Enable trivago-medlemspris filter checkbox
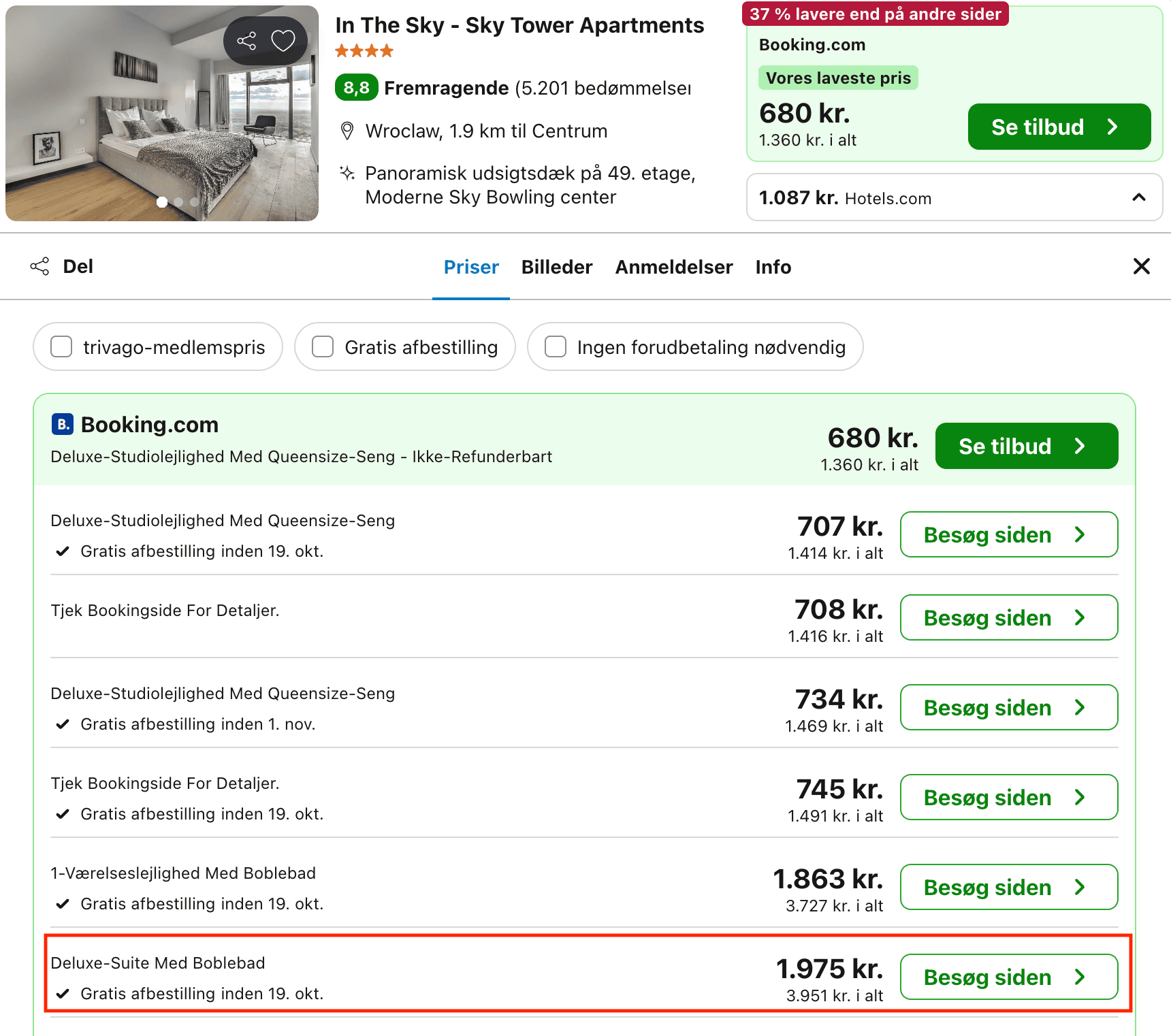 pyautogui.click(x=61, y=346)
